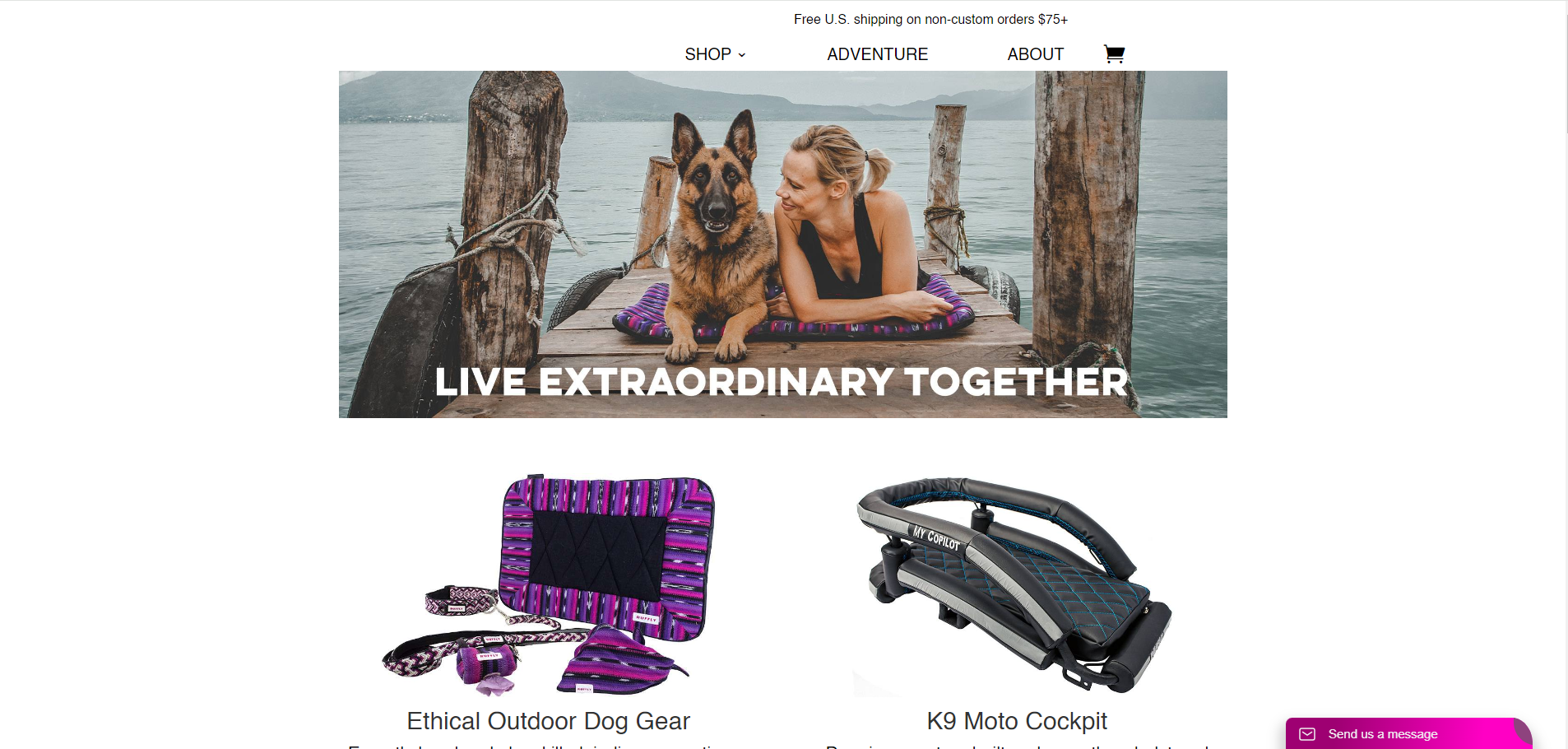Click the curled purple corner of message widget

[1522, 729]
